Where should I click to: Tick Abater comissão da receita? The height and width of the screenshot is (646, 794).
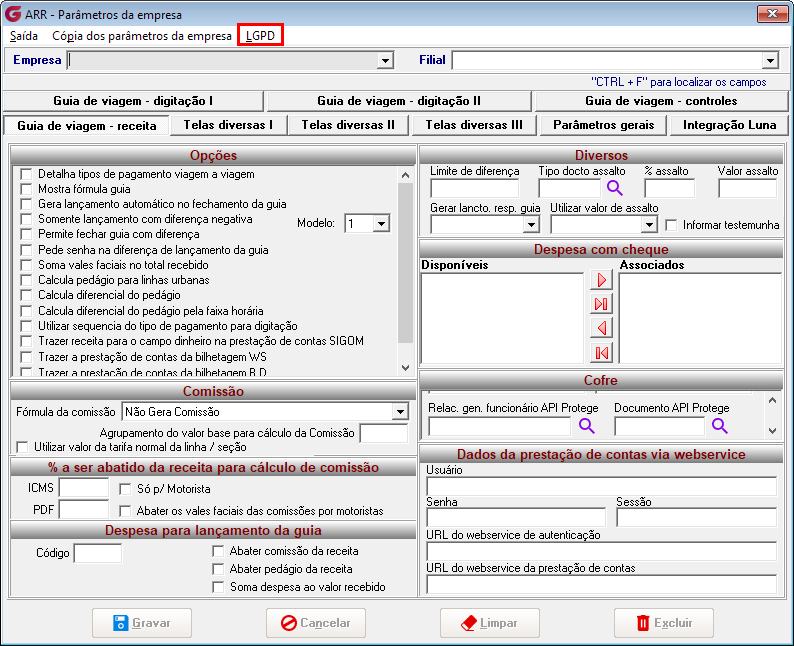(x=218, y=551)
